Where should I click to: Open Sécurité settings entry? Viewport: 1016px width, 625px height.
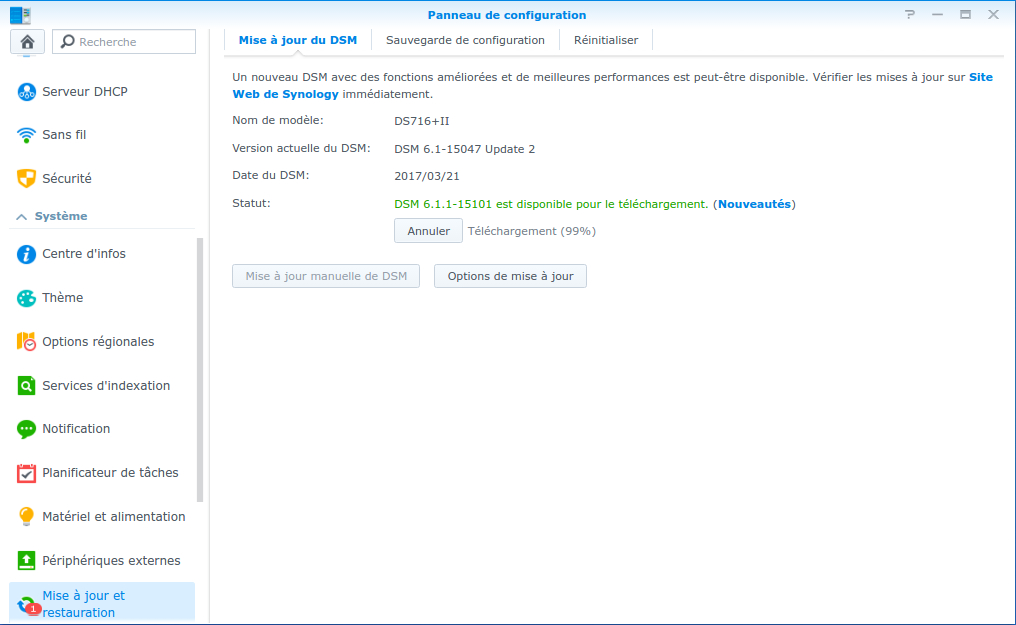102,178
